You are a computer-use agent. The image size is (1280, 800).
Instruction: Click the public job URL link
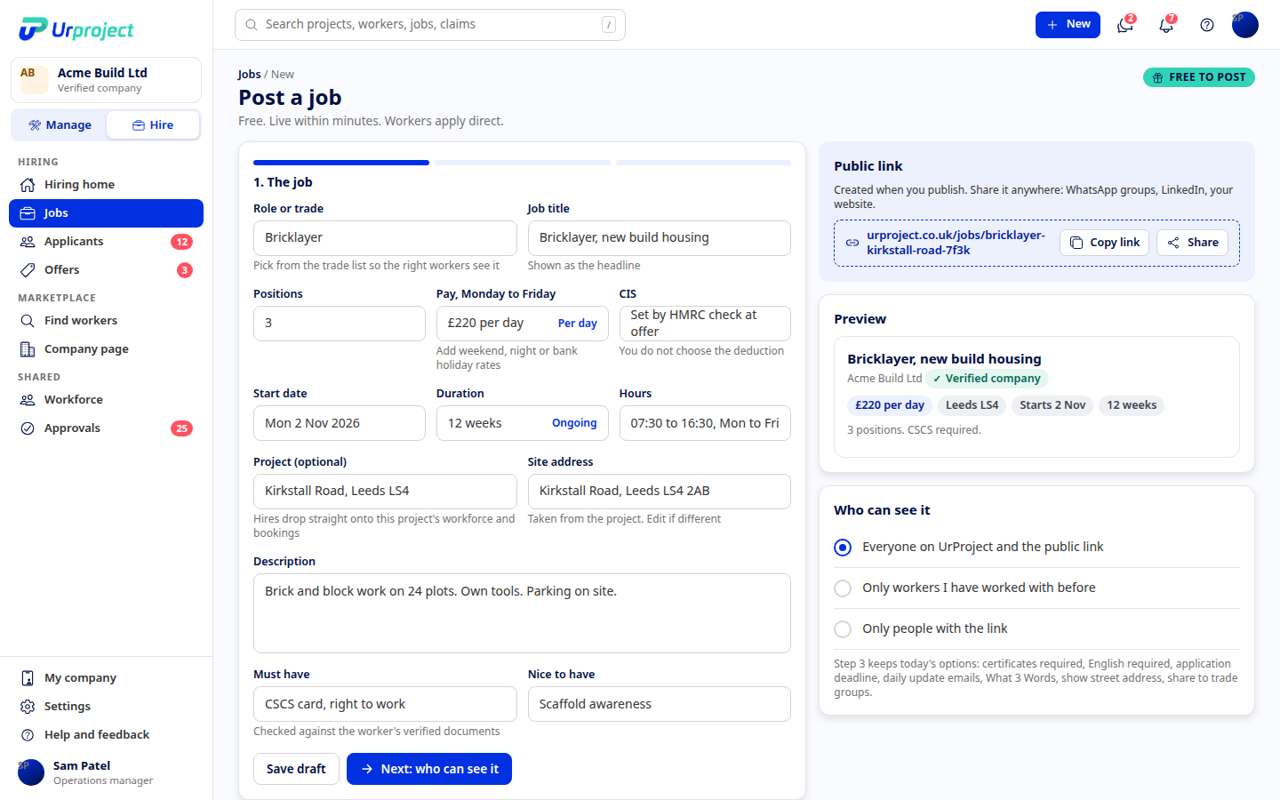(x=956, y=243)
